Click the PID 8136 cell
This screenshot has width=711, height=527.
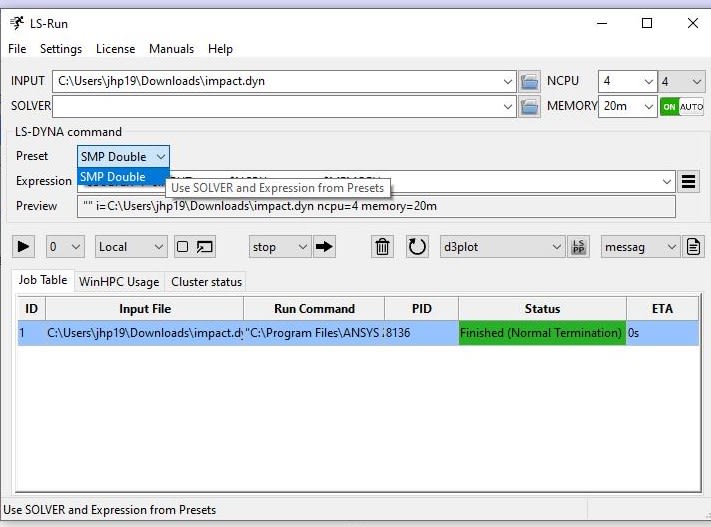pos(422,333)
